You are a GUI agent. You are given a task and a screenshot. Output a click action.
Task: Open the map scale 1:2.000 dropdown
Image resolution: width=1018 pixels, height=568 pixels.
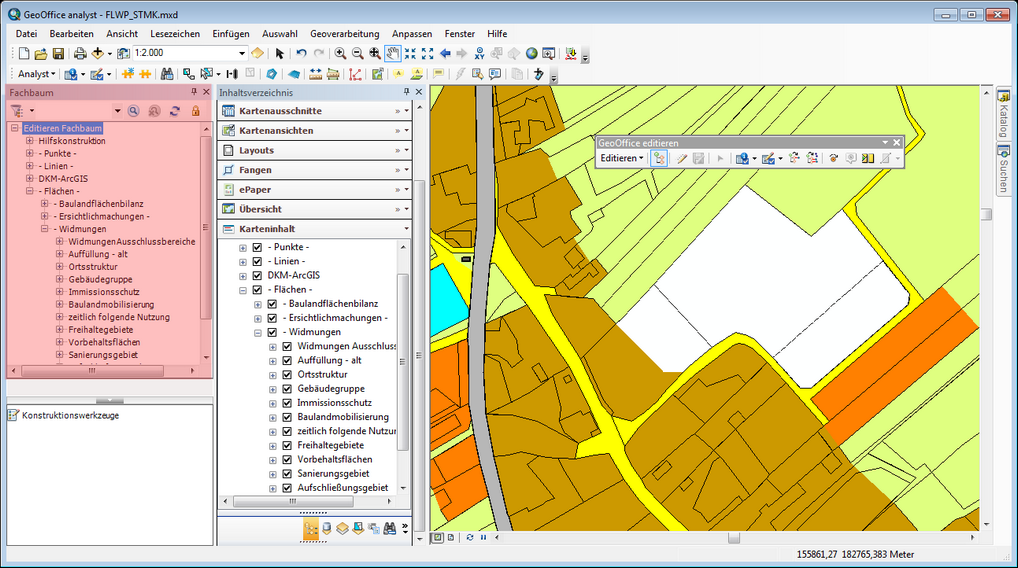point(242,53)
